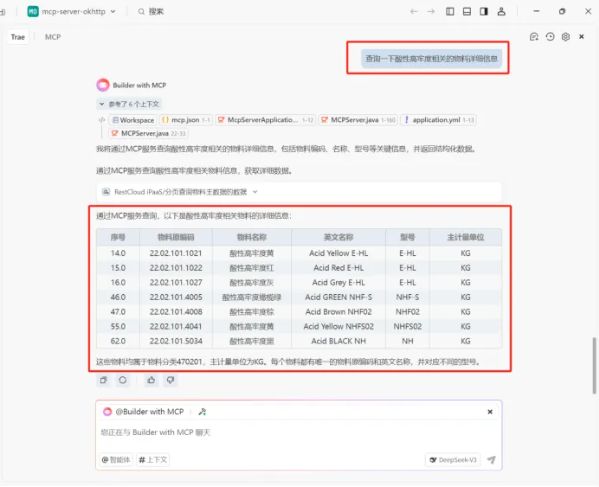Open chat history clock icon
This screenshot has height=487, width=599.
point(550,37)
